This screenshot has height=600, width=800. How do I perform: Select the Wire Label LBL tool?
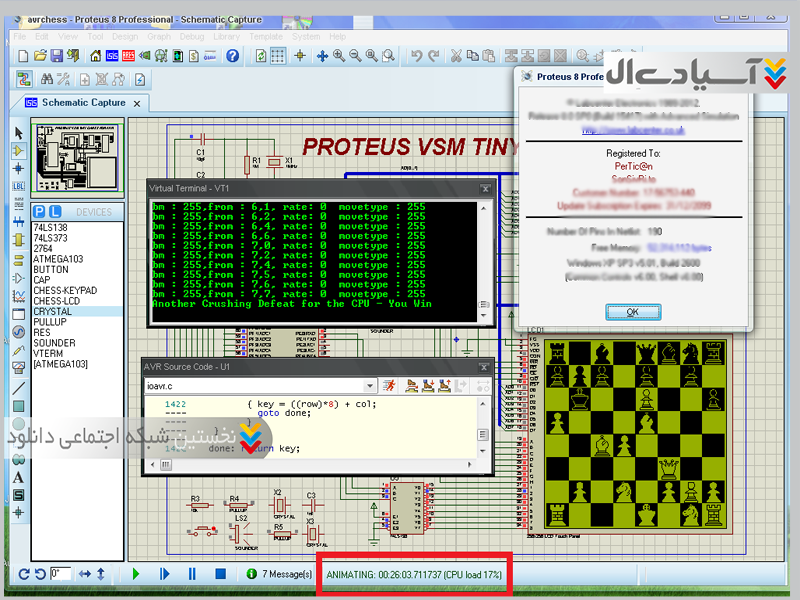pos(18,185)
